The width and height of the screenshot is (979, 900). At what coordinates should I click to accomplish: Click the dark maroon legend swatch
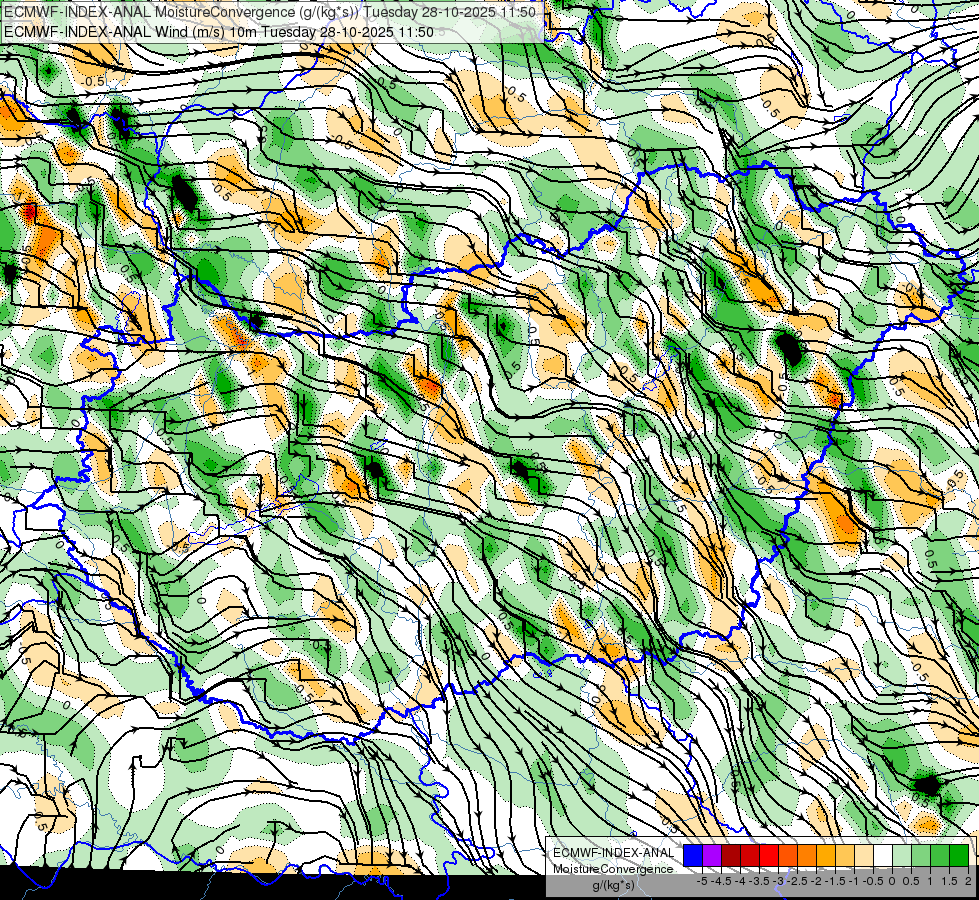click(731, 856)
